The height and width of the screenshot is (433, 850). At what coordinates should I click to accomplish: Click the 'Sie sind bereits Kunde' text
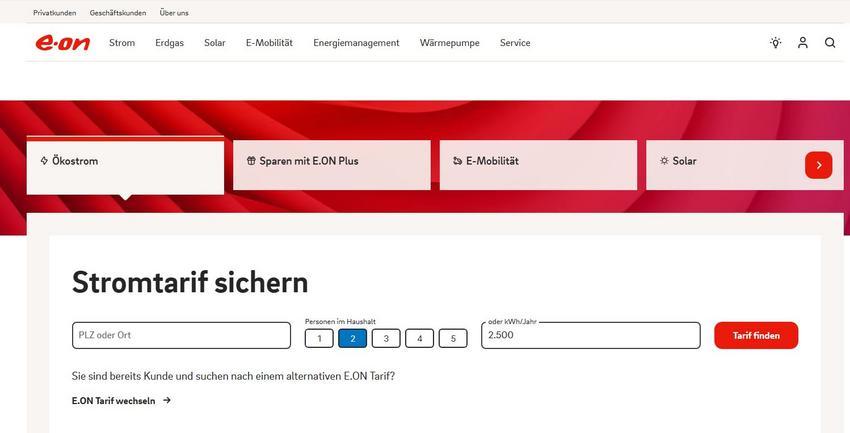pyautogui.click(x=233, y=376)
